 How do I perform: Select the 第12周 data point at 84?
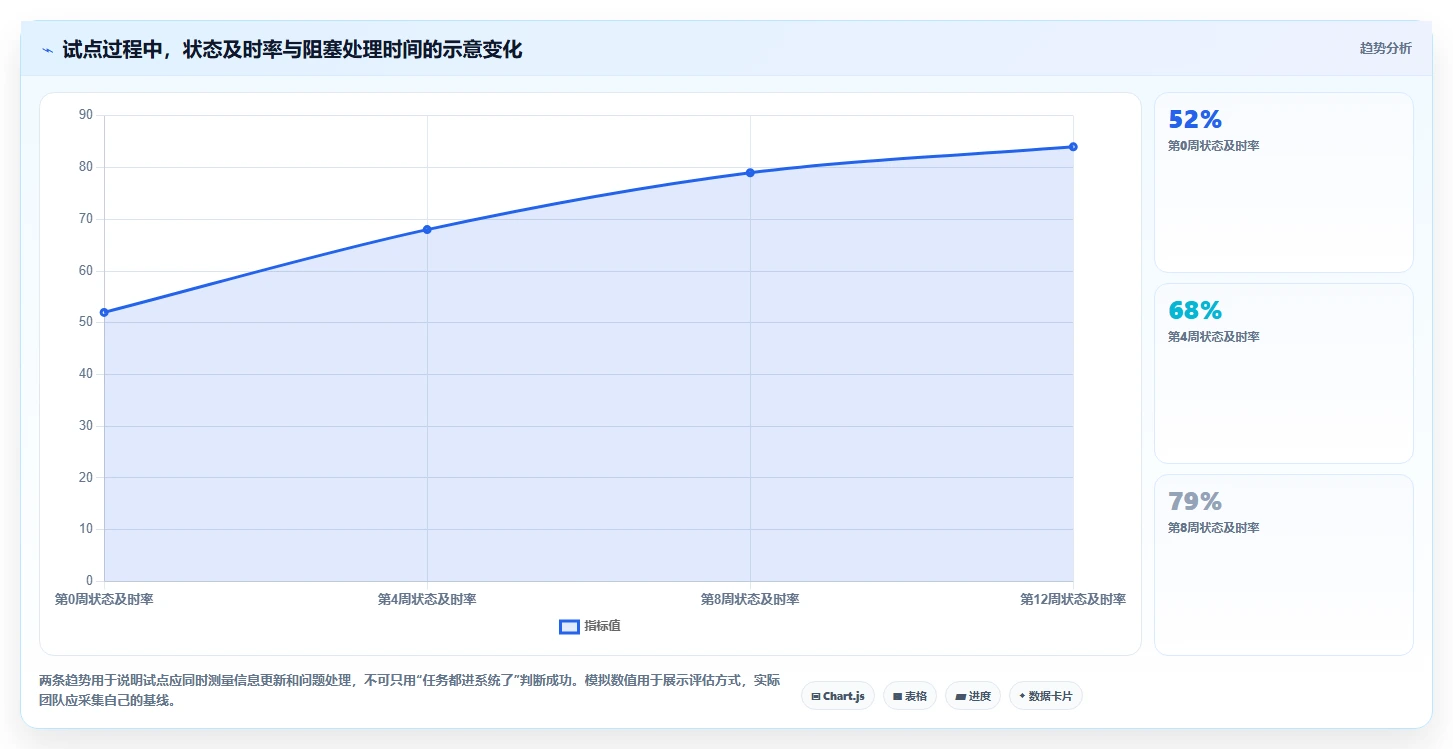point(1073,147)
